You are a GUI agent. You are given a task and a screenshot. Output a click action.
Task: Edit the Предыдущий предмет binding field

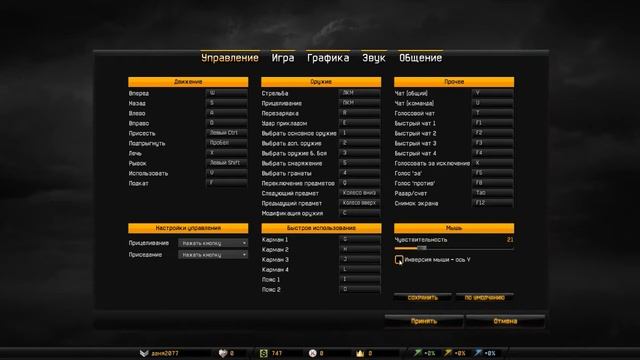pyautogui.click(x=360, y=203)
